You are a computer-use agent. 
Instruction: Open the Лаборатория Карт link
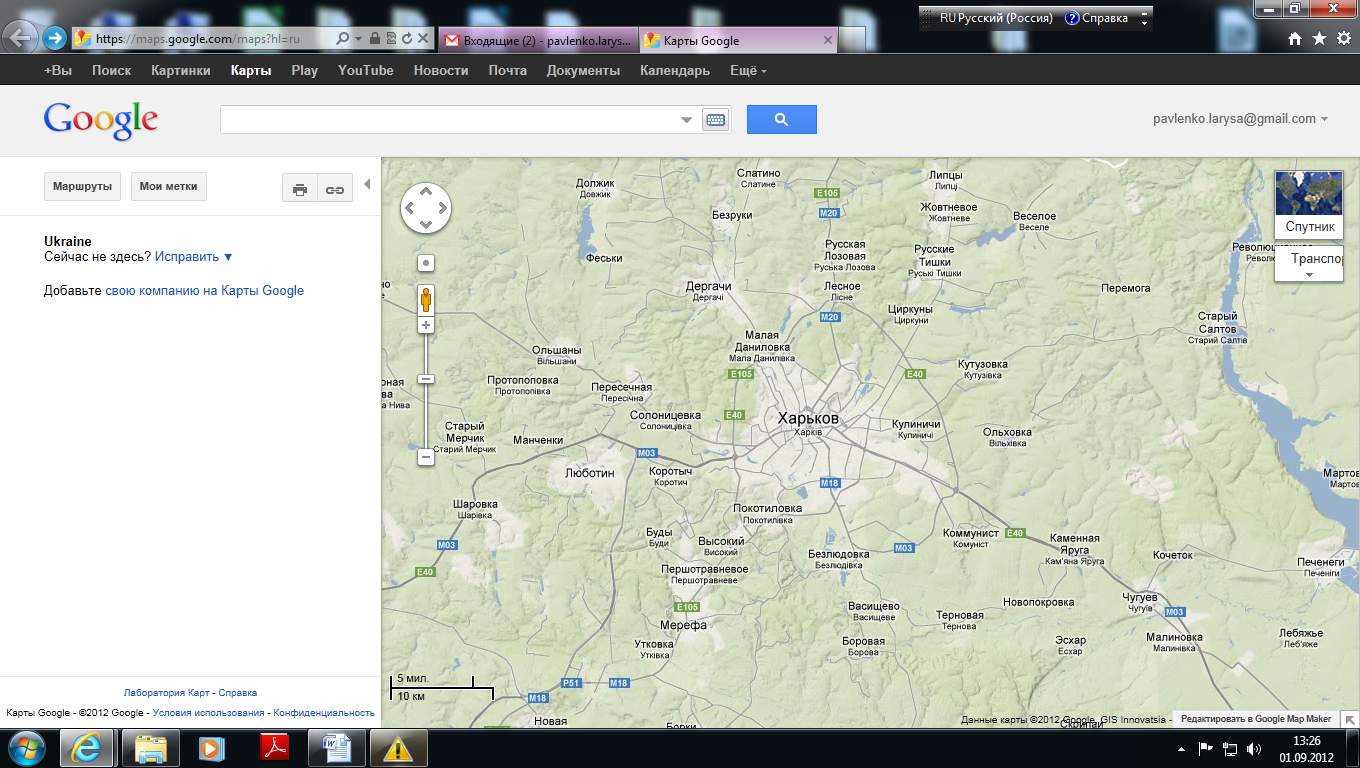(167, 693)
